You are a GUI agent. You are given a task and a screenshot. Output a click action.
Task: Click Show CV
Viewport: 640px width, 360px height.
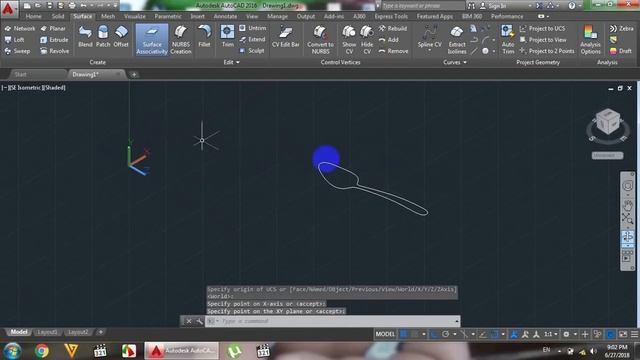coord(349,40)
